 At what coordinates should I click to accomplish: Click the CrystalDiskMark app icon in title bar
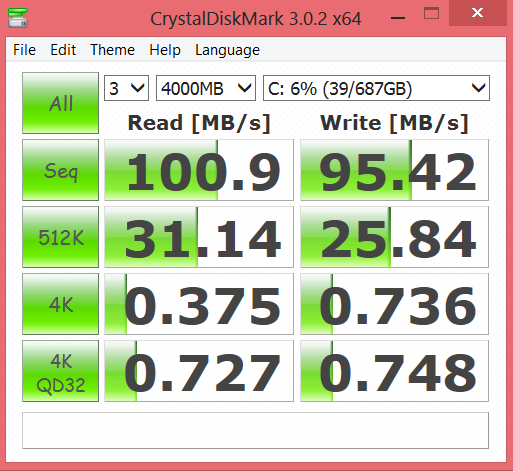pyautogui.click(x=18, y=18)
